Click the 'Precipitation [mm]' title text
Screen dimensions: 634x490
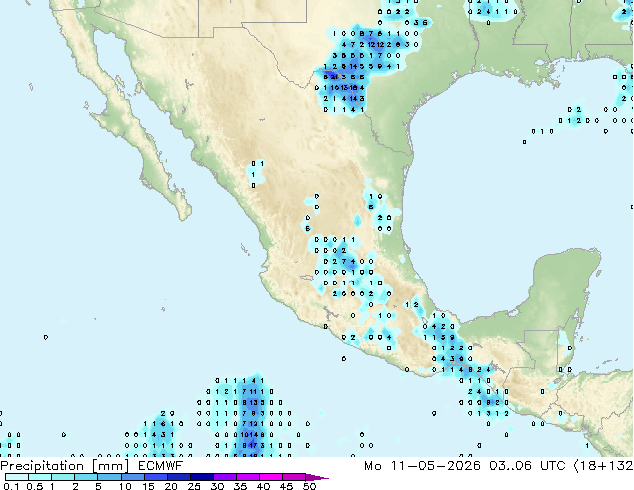[x=65, y=466]
